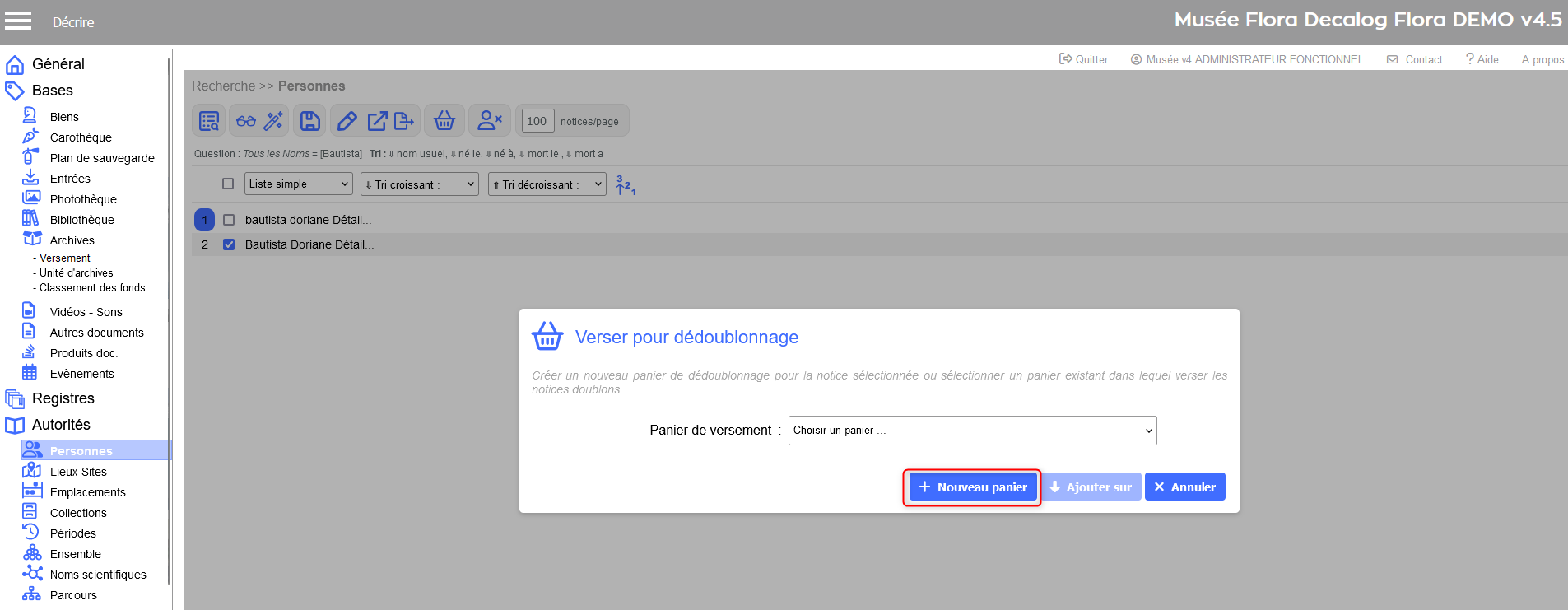Click the numeric sort order icon

626,185
